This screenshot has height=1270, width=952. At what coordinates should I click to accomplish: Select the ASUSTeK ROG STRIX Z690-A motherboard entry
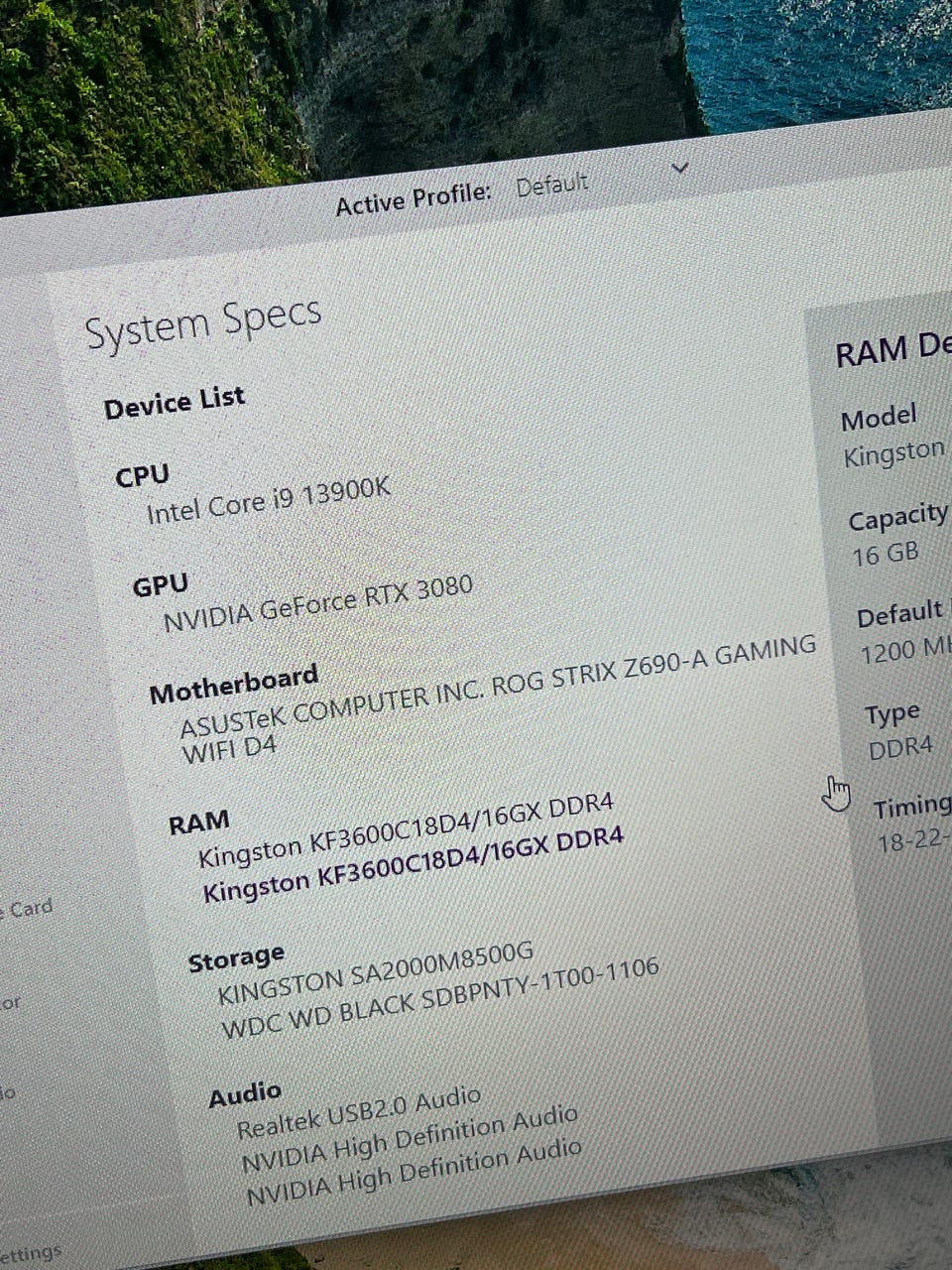tap(498, 699)
